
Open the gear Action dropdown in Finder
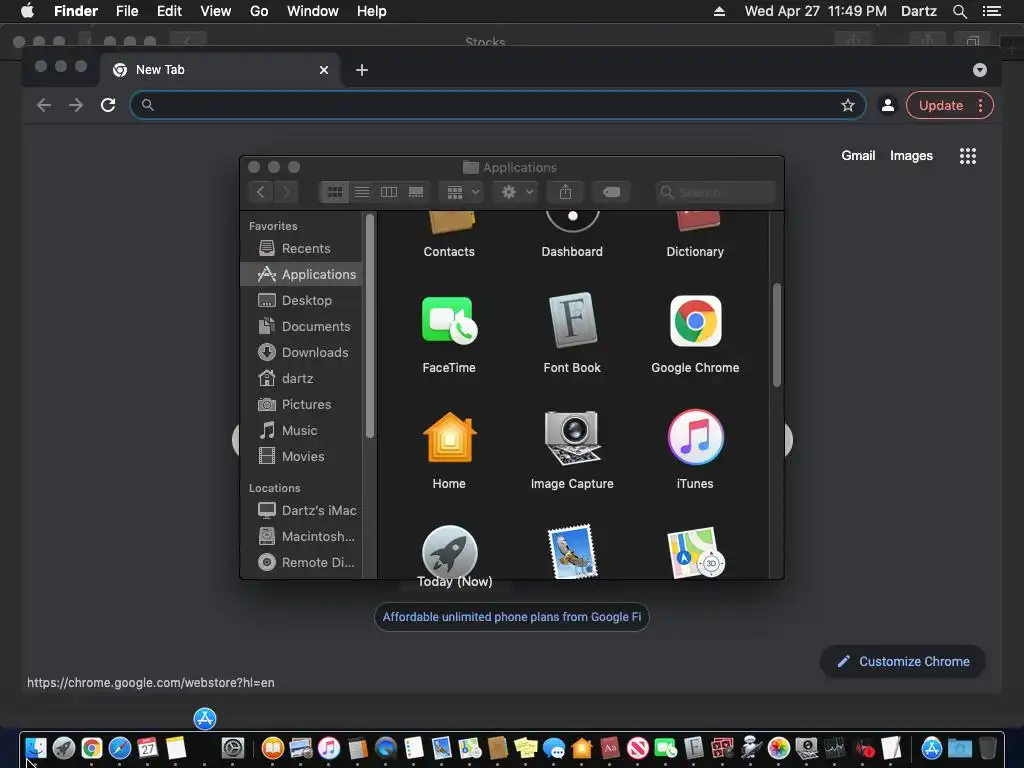517,192
